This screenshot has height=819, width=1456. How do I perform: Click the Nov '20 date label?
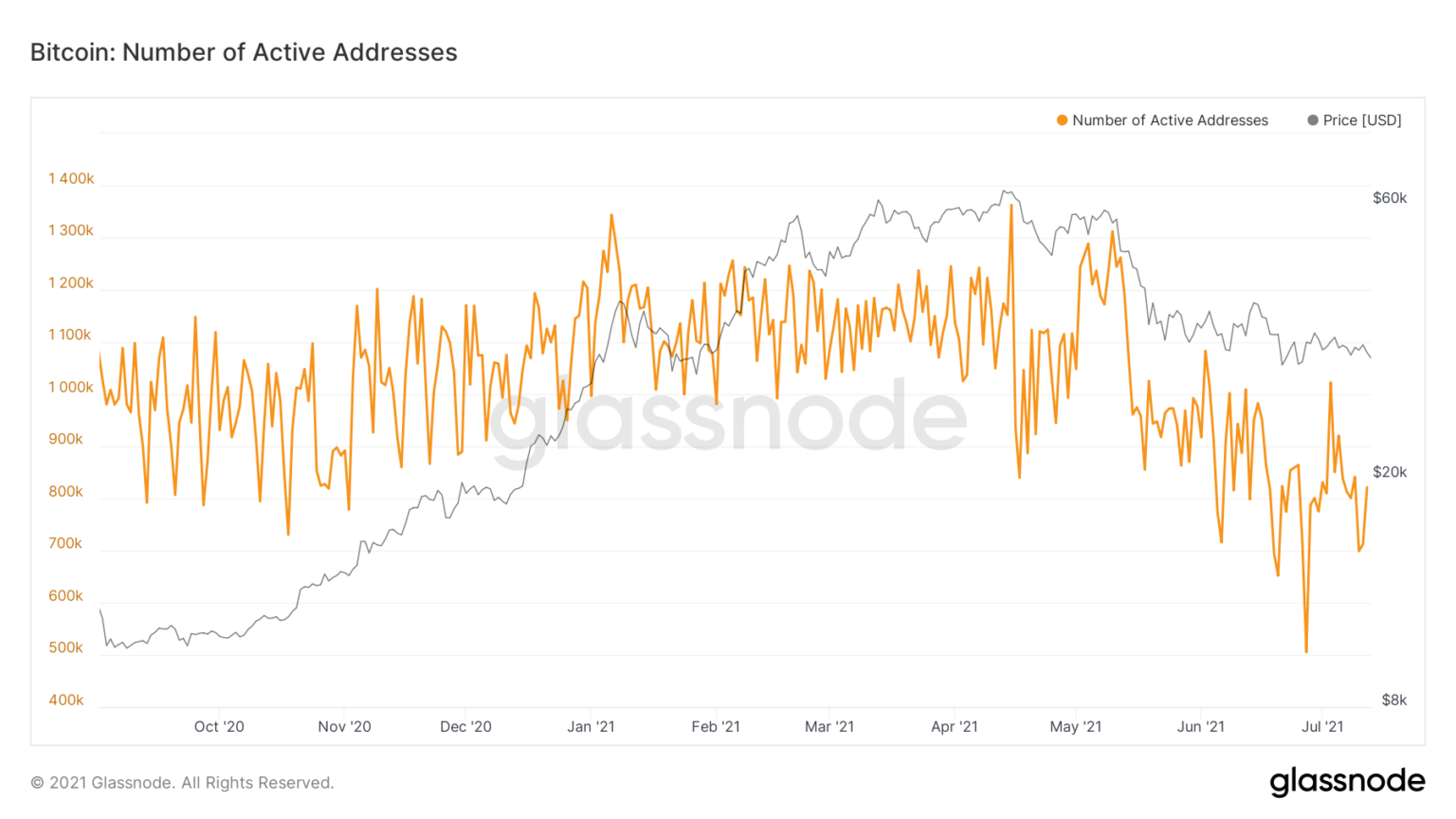[344, 727]
